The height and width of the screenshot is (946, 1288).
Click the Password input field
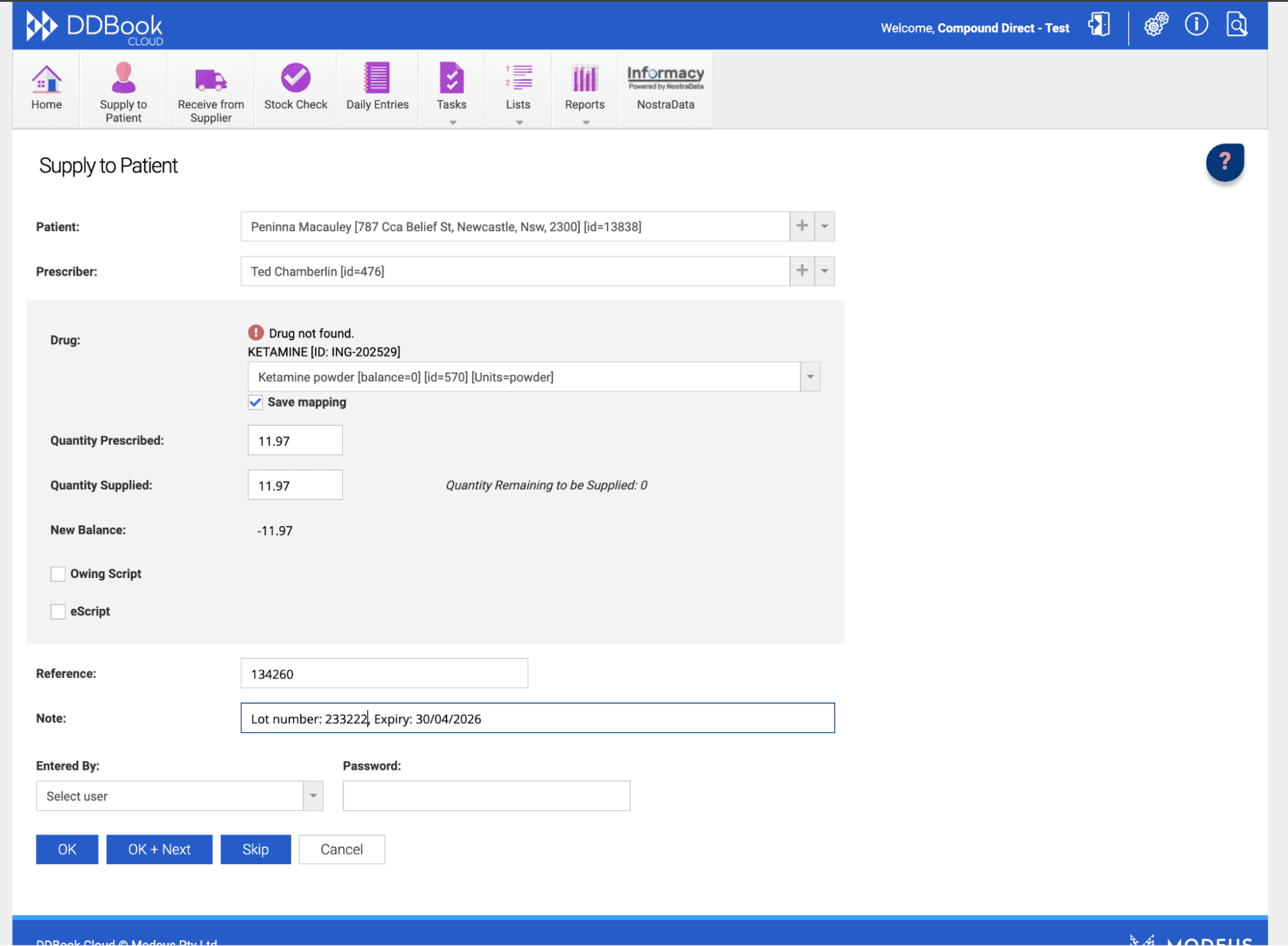point(486,796)
